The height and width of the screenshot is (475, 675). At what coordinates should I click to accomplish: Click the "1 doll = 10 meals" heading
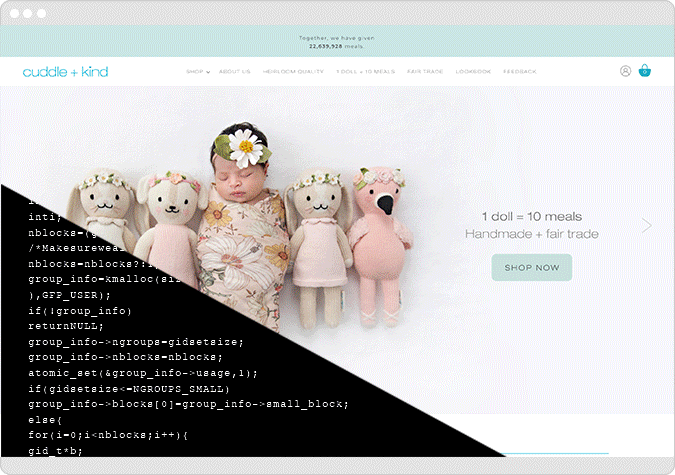(x=531, y=216)
